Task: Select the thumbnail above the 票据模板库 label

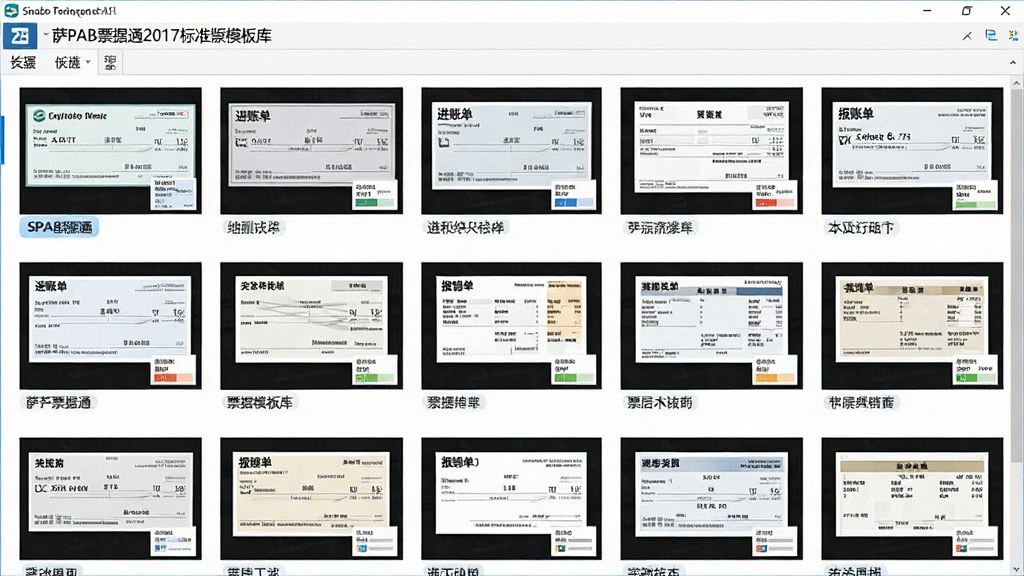Action: coord(312,326)
